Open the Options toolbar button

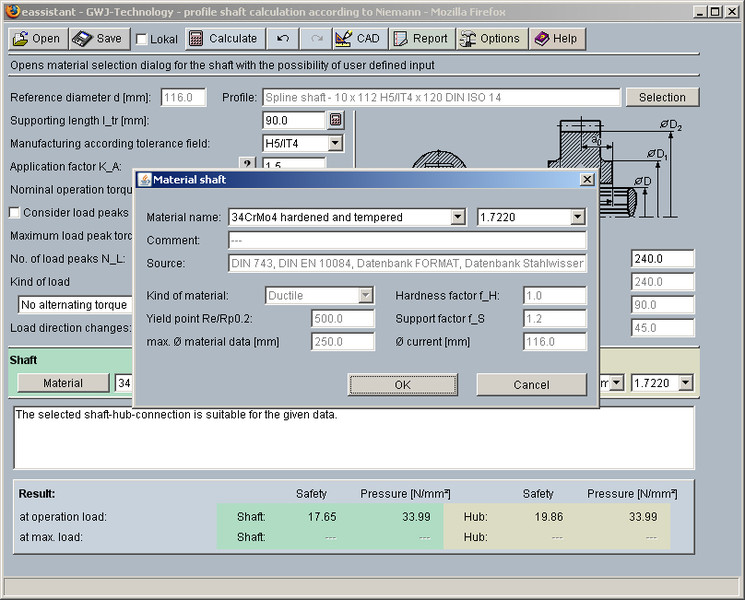point(490,39)
